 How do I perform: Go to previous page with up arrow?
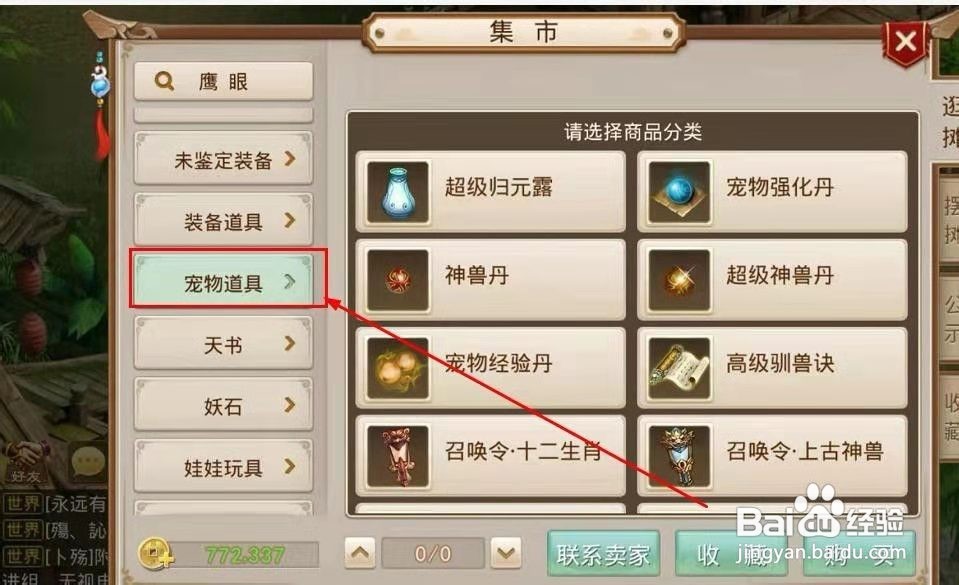click(360, 553)
